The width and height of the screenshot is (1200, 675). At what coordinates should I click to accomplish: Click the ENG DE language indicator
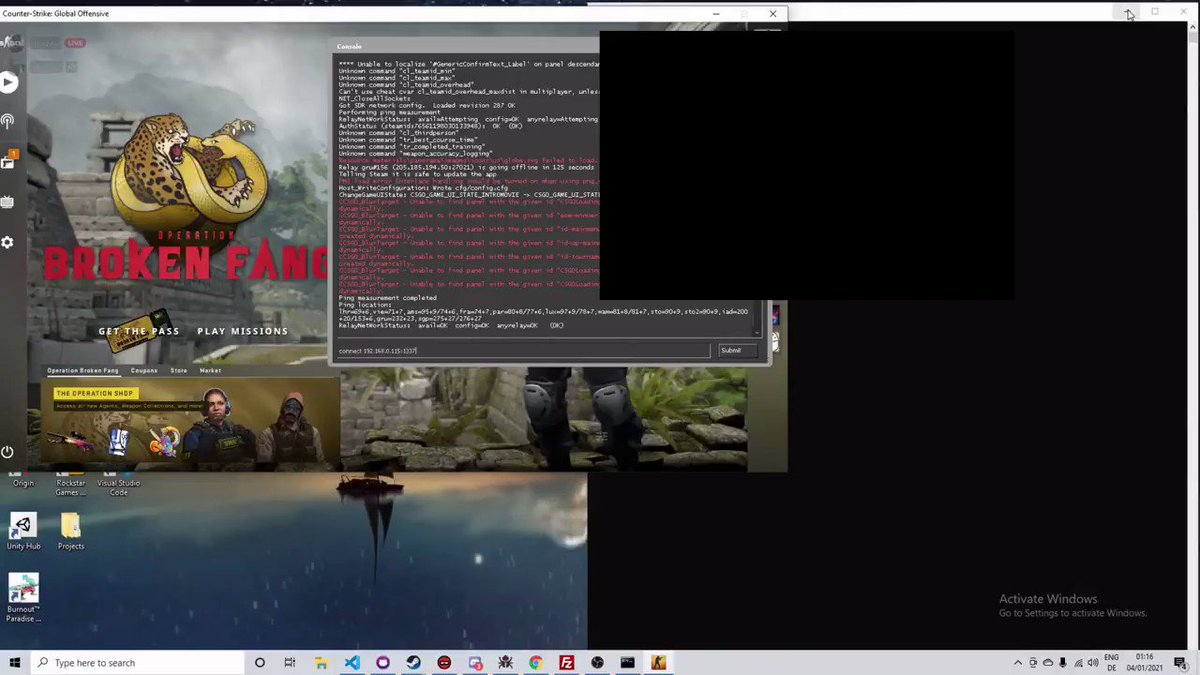point(1111,662)
